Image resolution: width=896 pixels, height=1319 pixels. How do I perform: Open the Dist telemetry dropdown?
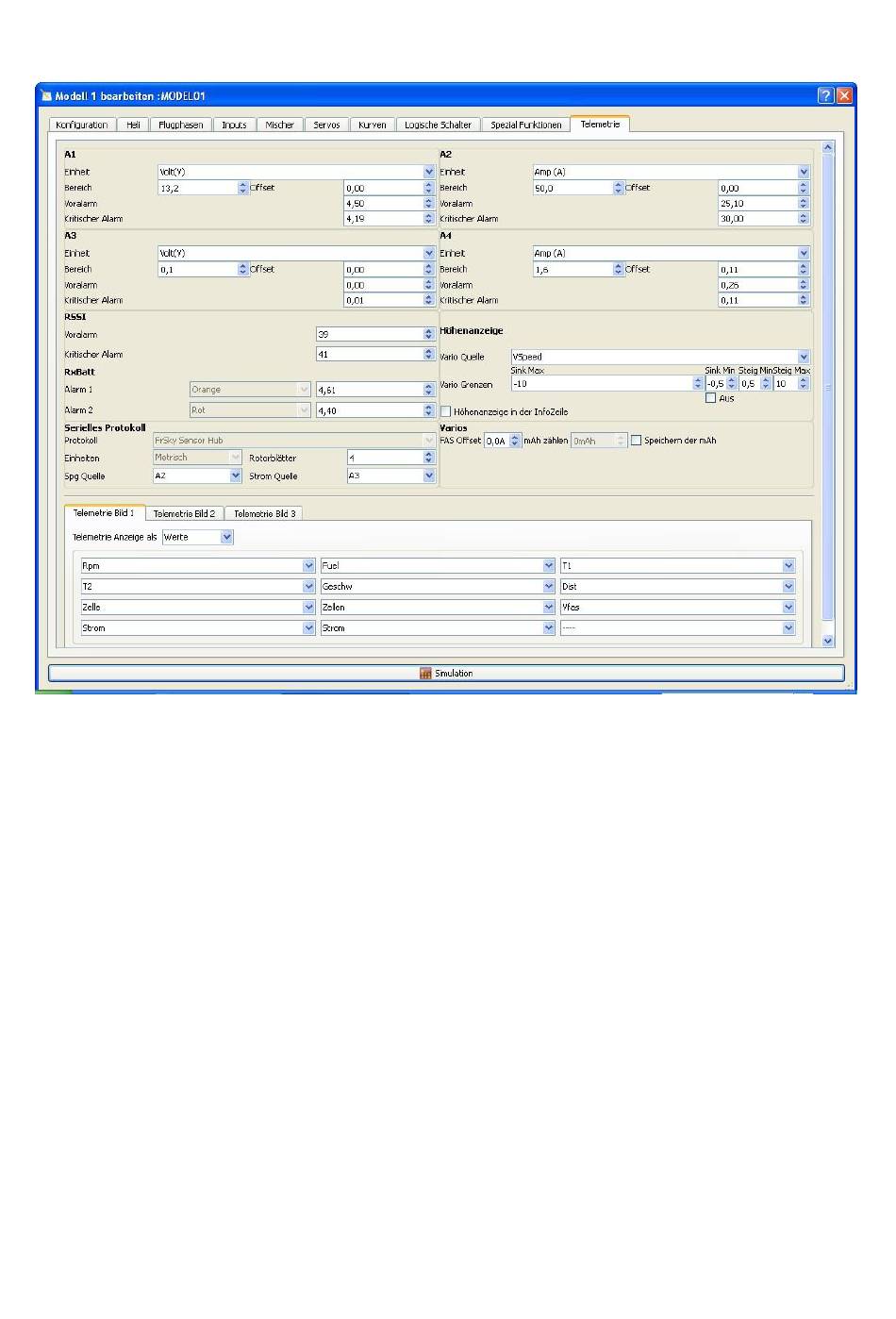click(677, 586)
